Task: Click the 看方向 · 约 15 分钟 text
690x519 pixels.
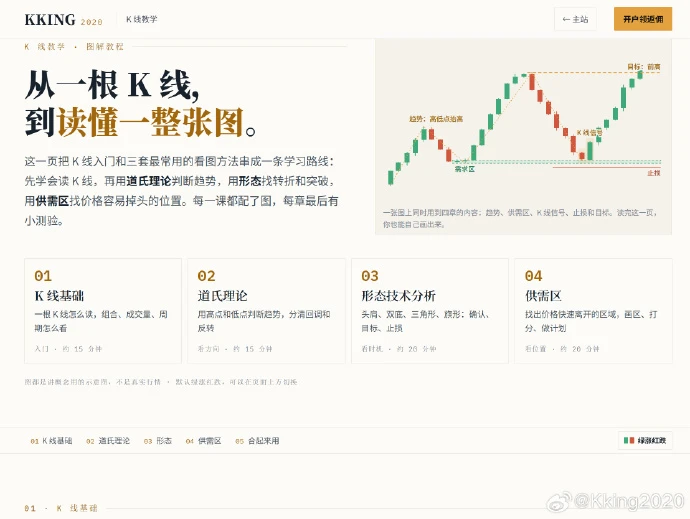Action: 235,349
